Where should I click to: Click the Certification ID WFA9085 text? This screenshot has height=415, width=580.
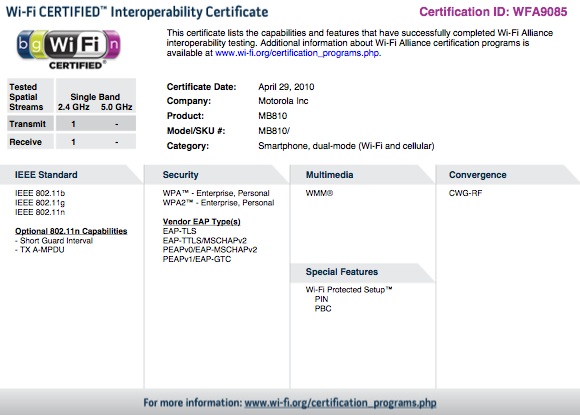point(493,12)
